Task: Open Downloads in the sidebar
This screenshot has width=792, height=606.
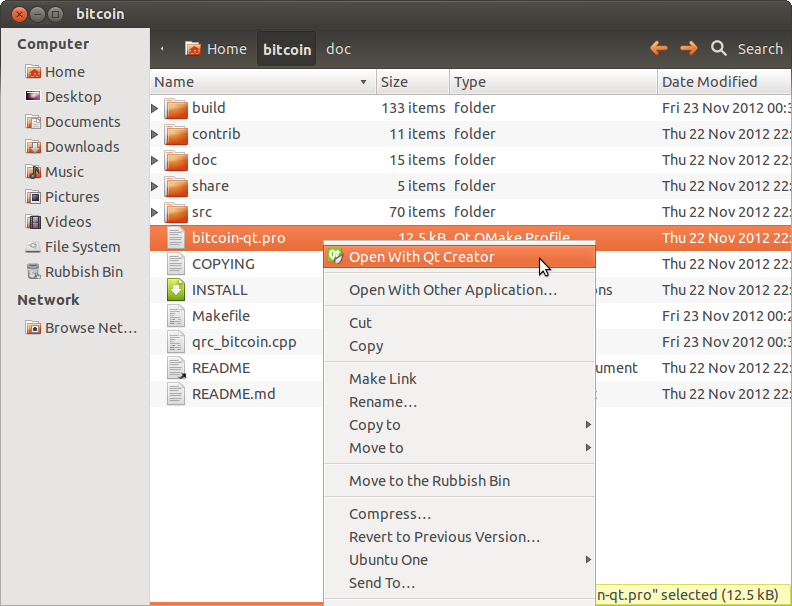Action: click(x=72, y=146)
